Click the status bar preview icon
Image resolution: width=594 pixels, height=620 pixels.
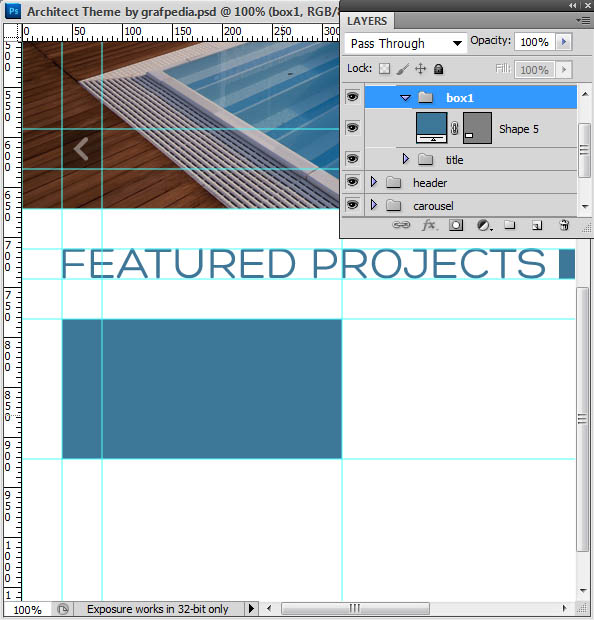[62, 609]
